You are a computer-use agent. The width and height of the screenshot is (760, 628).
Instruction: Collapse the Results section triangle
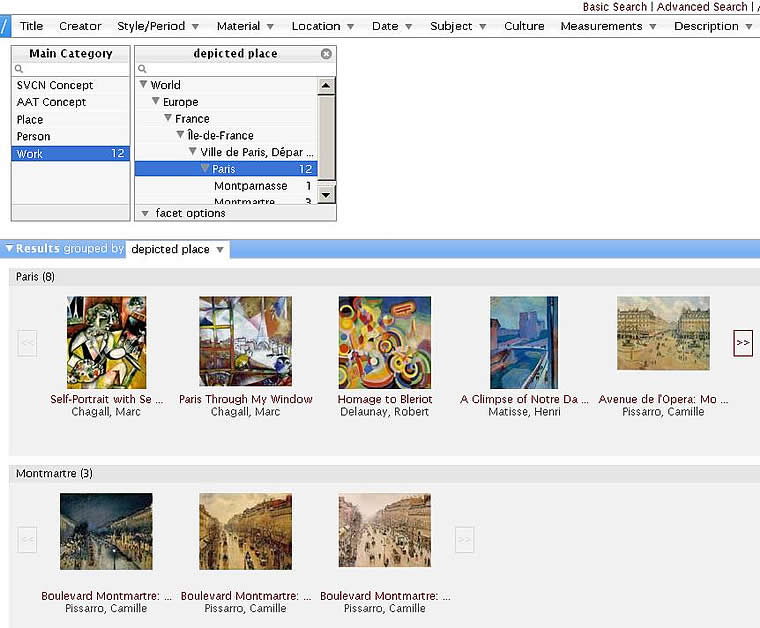pyautogui.click(x=9, y=248)
